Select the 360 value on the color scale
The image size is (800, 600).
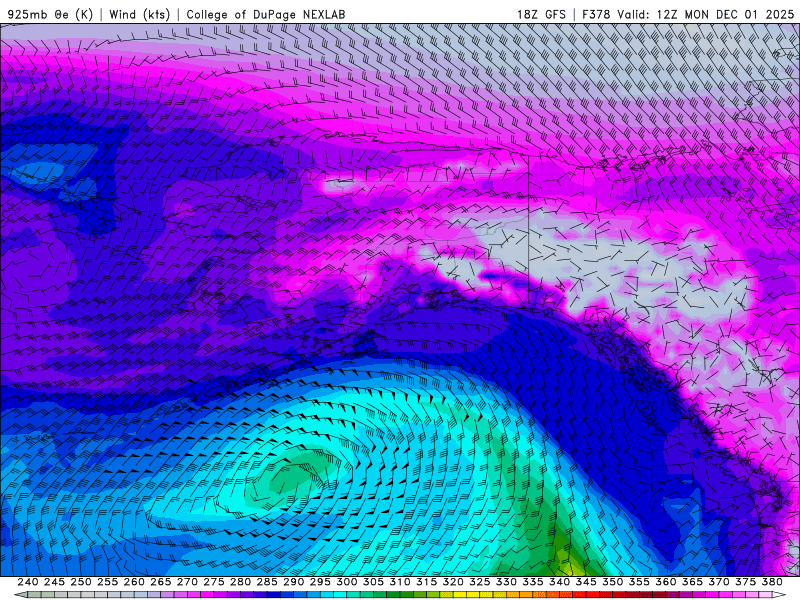(x=665, y=582)
